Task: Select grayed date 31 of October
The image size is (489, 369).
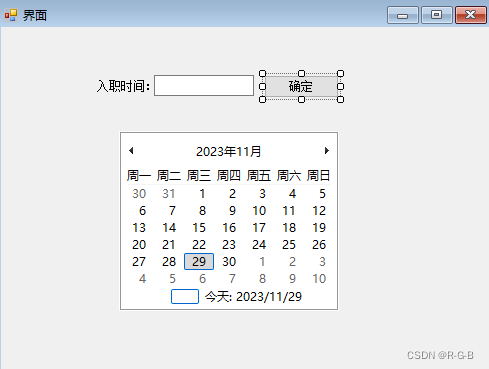Action: coord(169,194)
